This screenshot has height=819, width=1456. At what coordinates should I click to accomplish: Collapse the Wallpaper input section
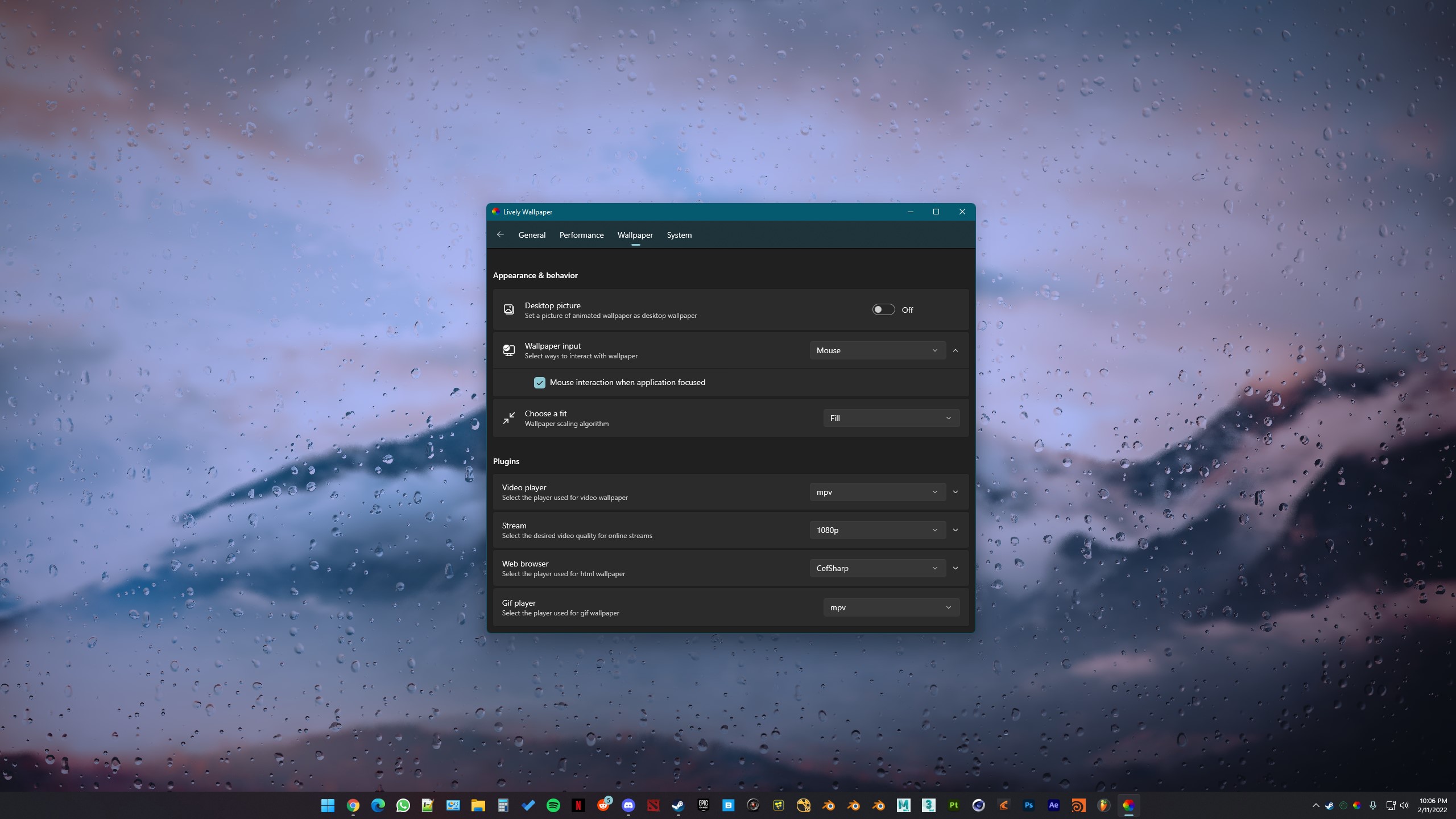click(955, 350)
